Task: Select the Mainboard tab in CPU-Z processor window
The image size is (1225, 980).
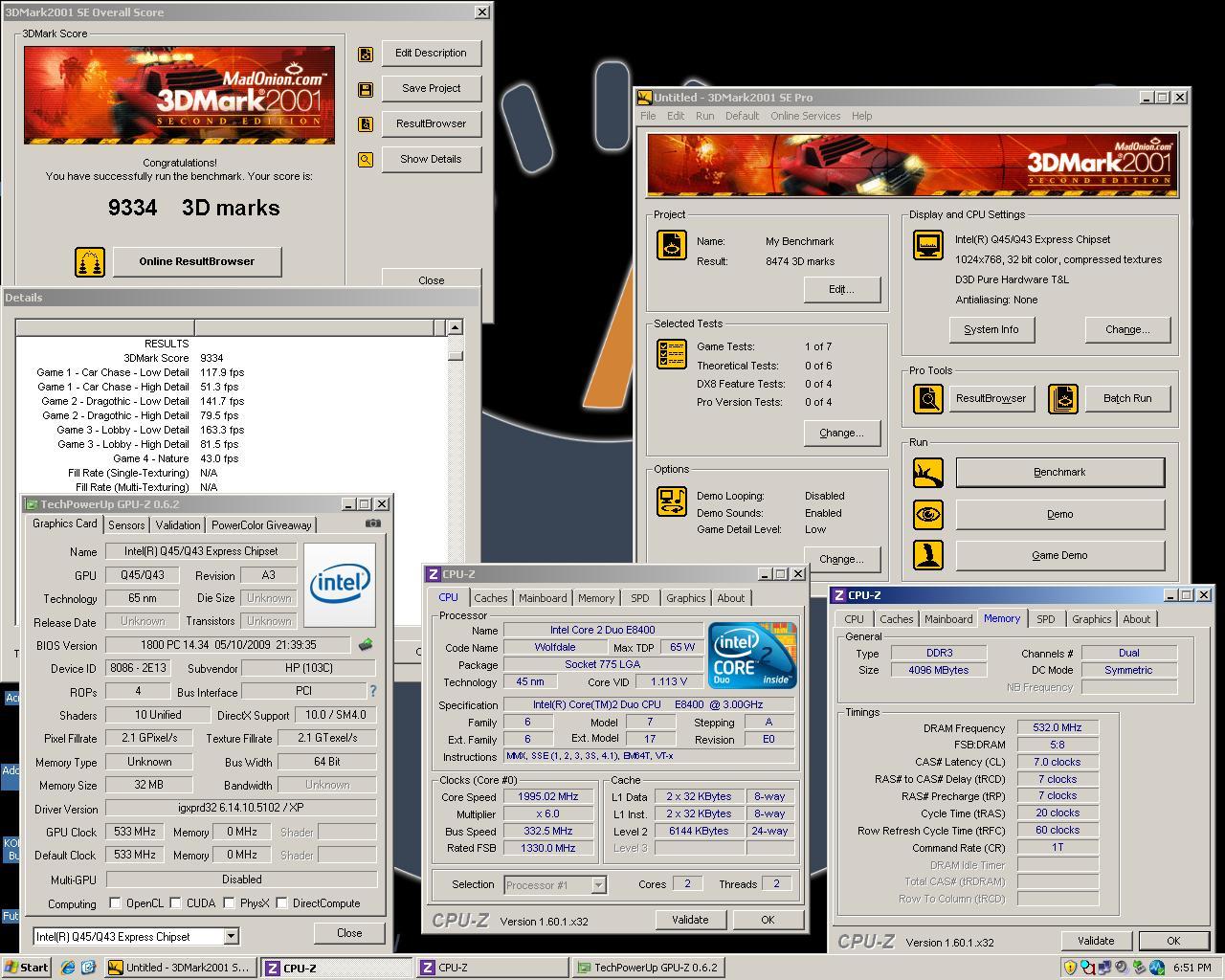Action: pos(543,598)
